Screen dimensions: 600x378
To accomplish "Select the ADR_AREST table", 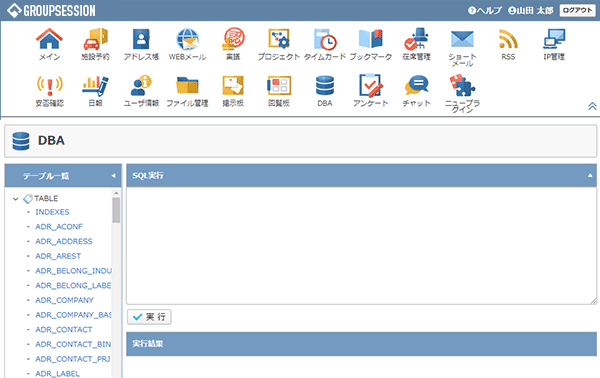I will (x=58, y=256).
